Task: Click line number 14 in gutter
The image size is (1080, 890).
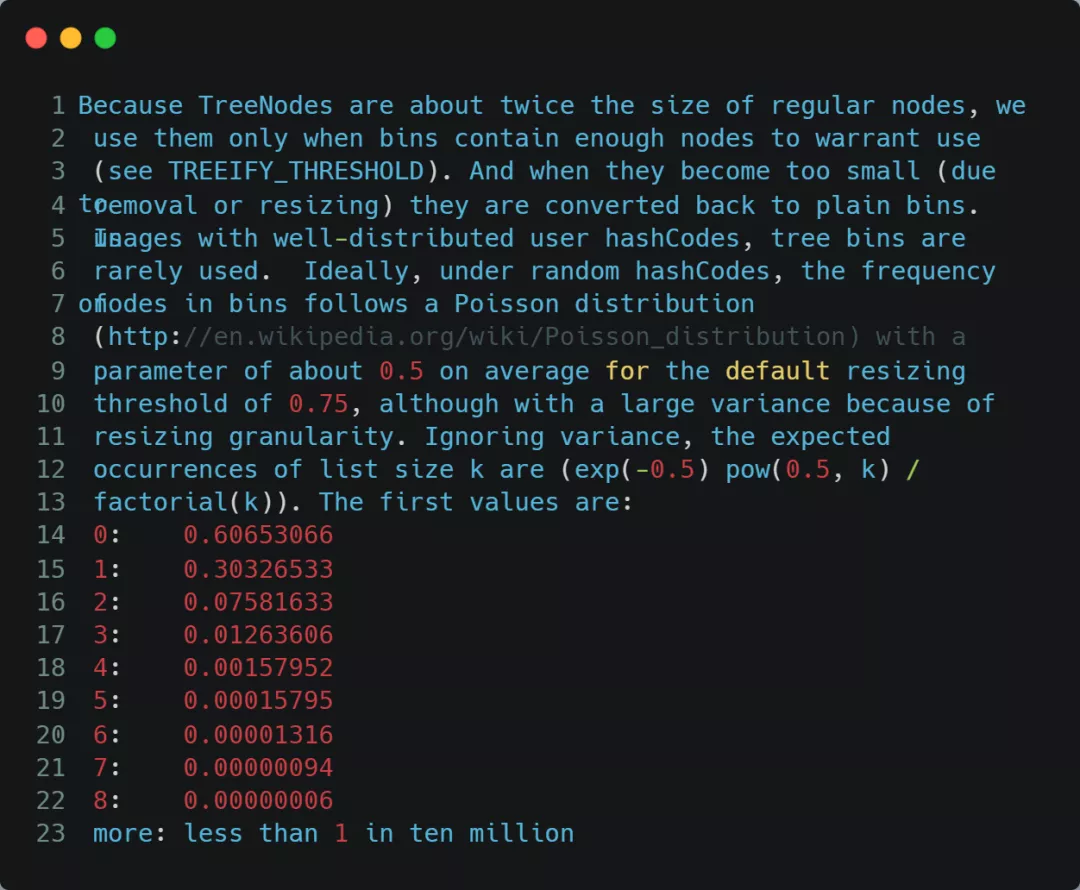Action: point(51,535)
